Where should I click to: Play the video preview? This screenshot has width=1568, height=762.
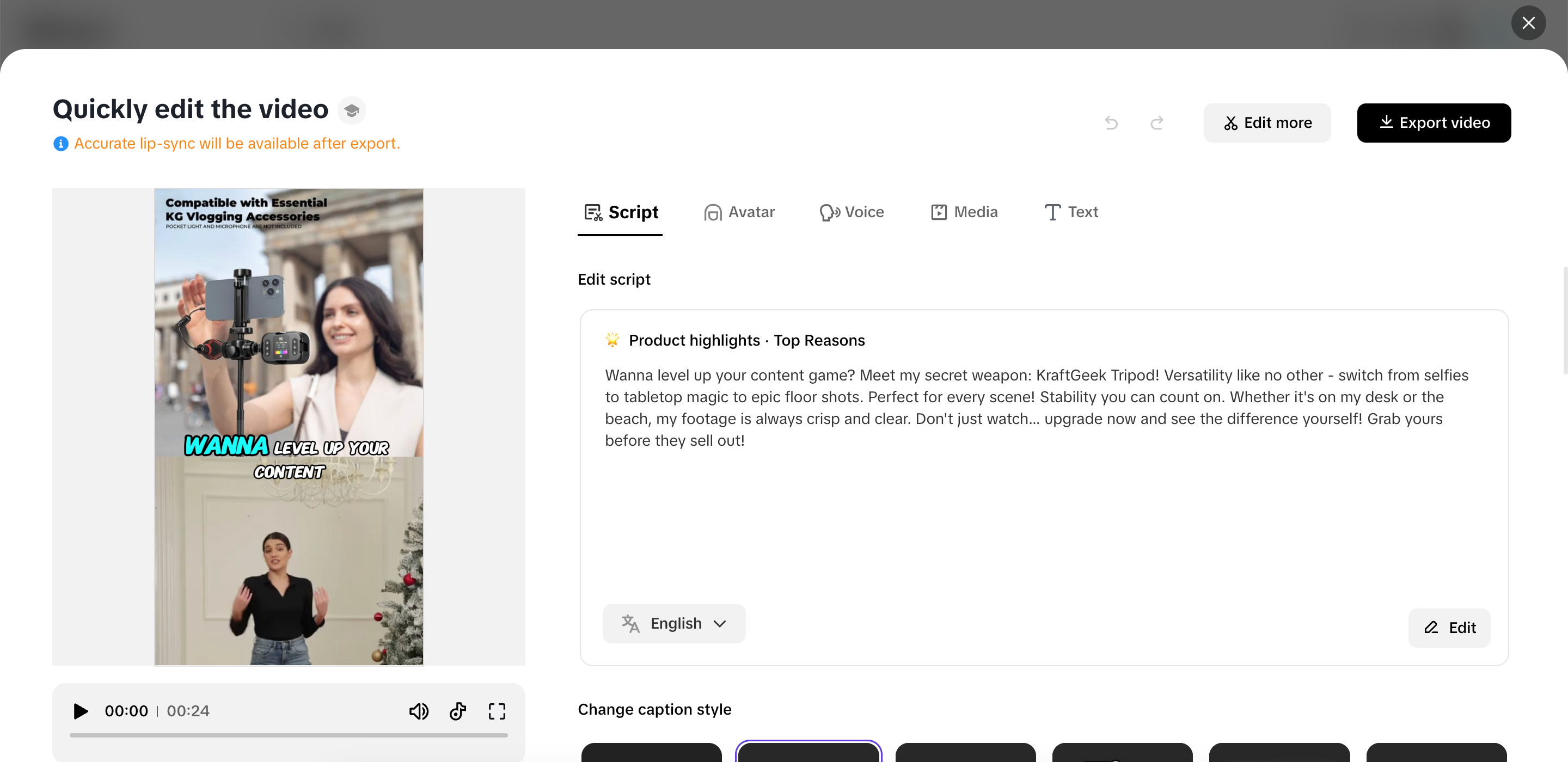(x=81, y=710)
